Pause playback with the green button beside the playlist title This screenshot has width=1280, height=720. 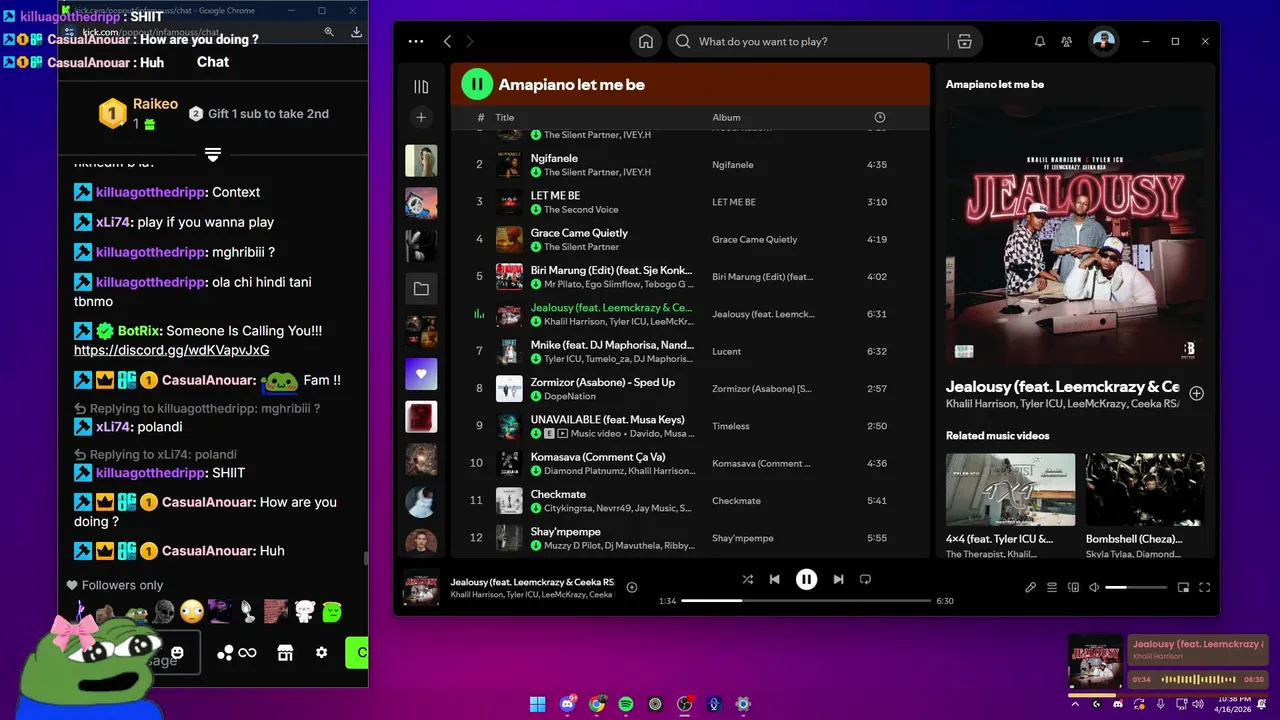click(477, 84)
